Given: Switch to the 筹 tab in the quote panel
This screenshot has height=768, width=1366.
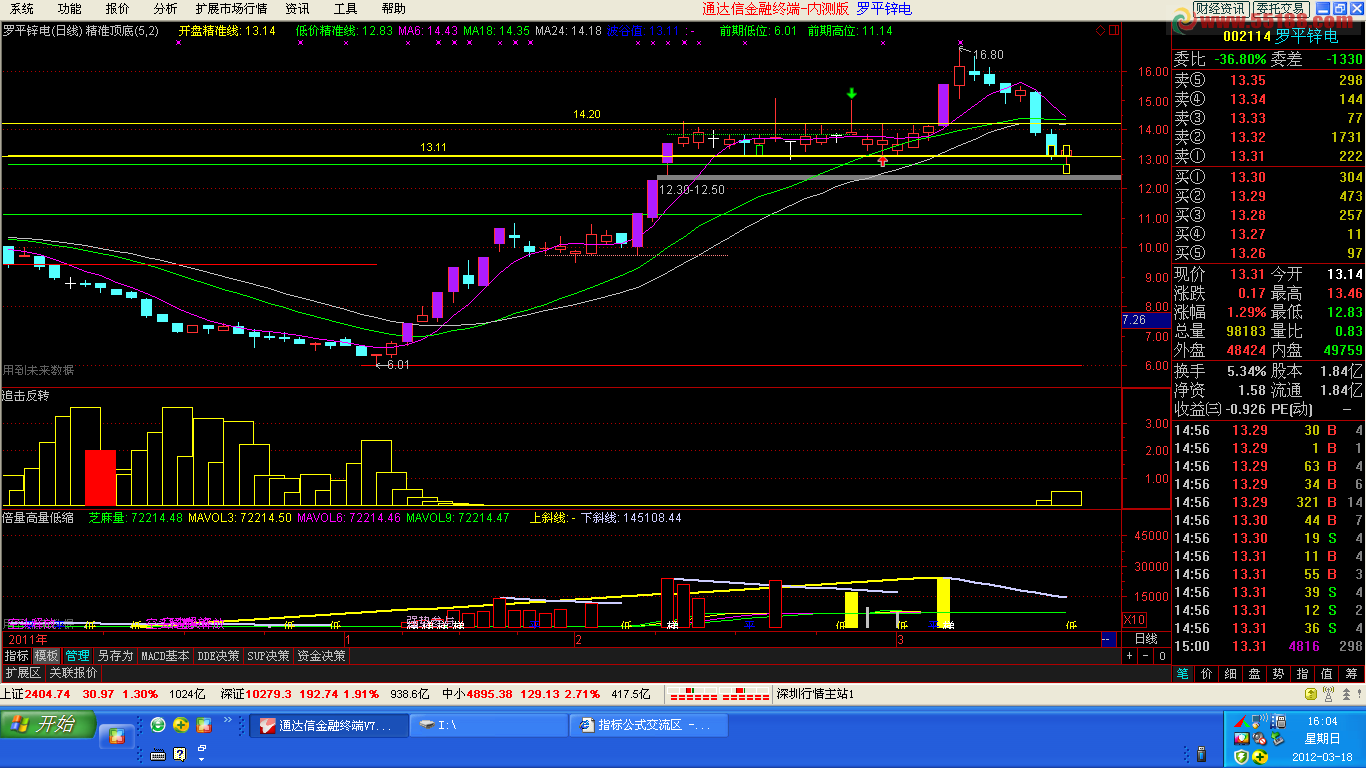Looking at the screenshot, I should 1352,674.
